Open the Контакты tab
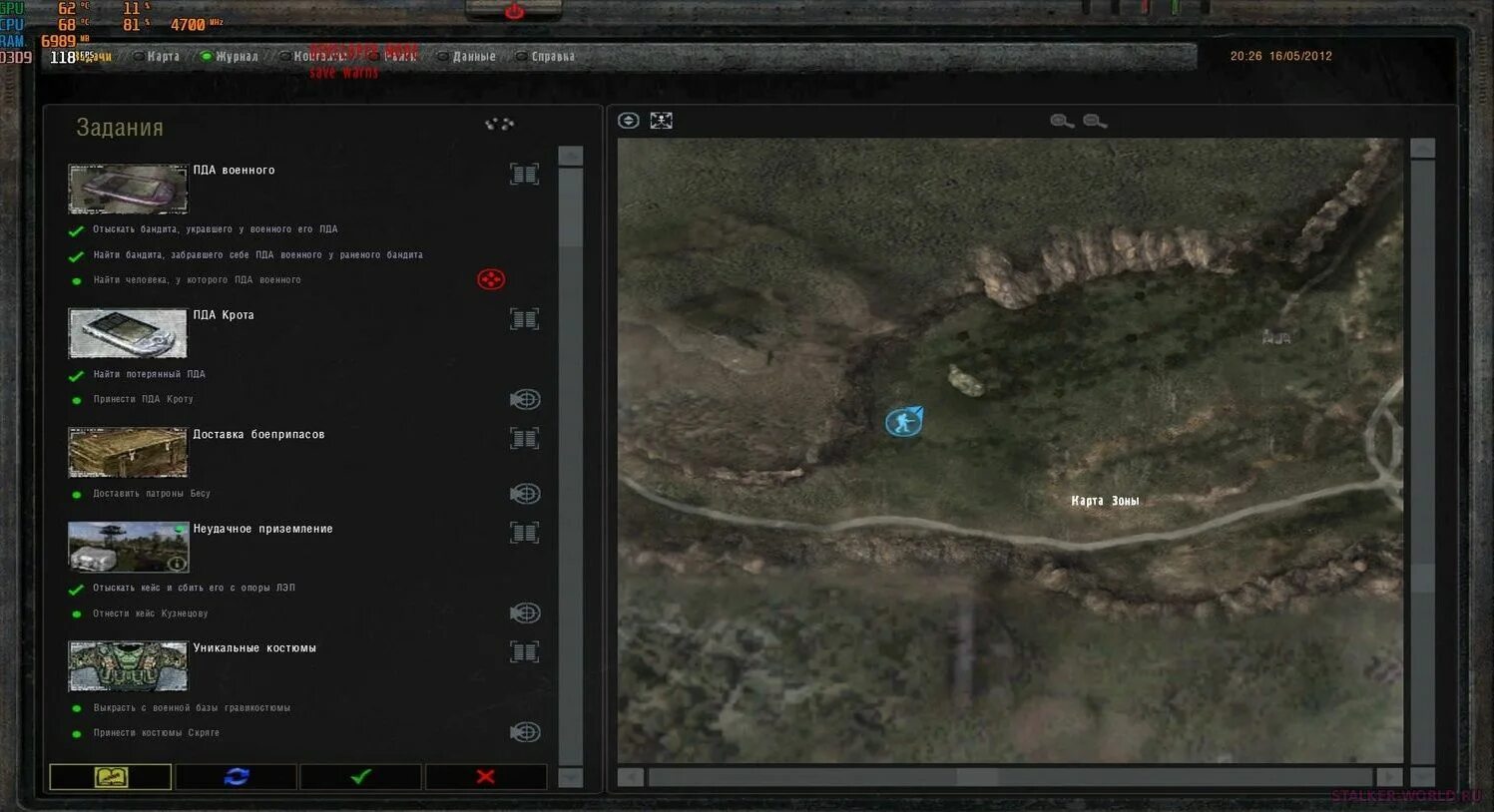 (x=319, y=57)
